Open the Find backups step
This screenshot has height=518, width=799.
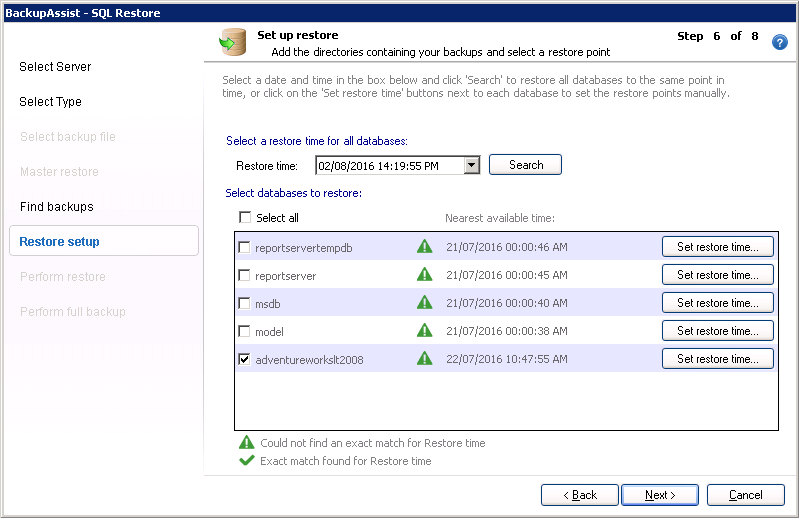(x=56, y=207)
